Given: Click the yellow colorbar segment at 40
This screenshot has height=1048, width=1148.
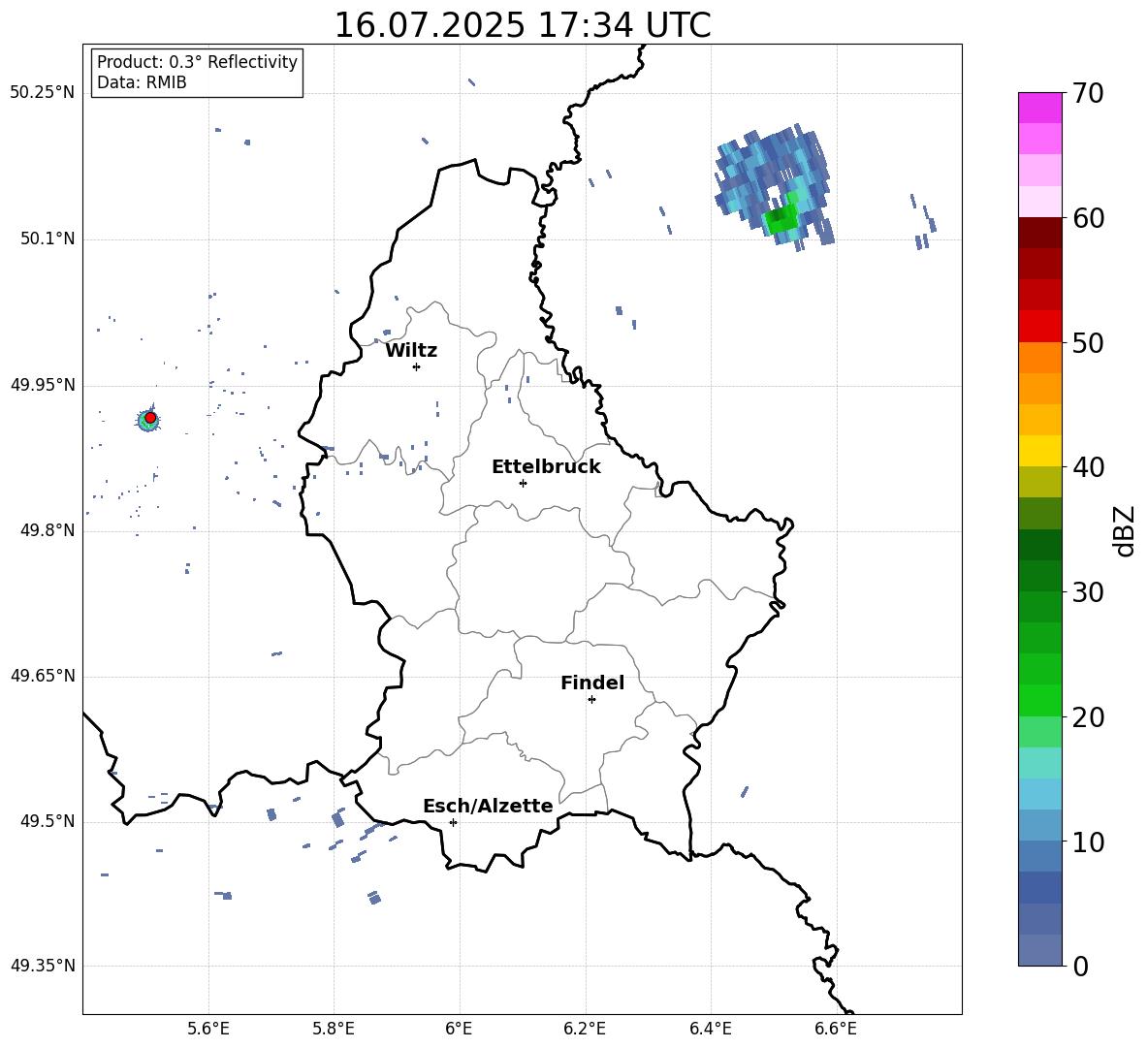Looking at the screenshot, I should click(x=1039, y=451).
